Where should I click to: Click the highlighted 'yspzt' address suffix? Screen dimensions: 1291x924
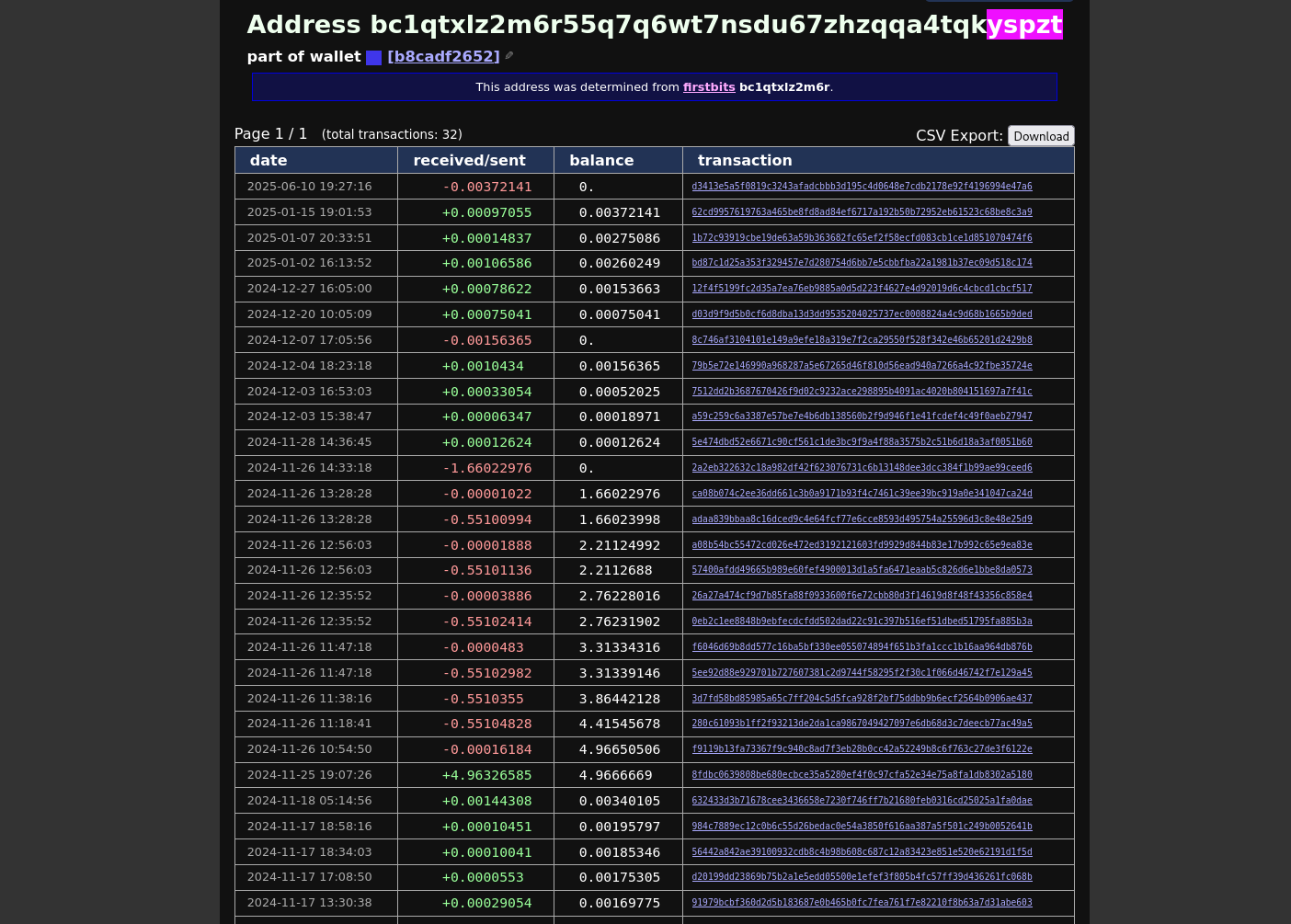pos(1024,25)
